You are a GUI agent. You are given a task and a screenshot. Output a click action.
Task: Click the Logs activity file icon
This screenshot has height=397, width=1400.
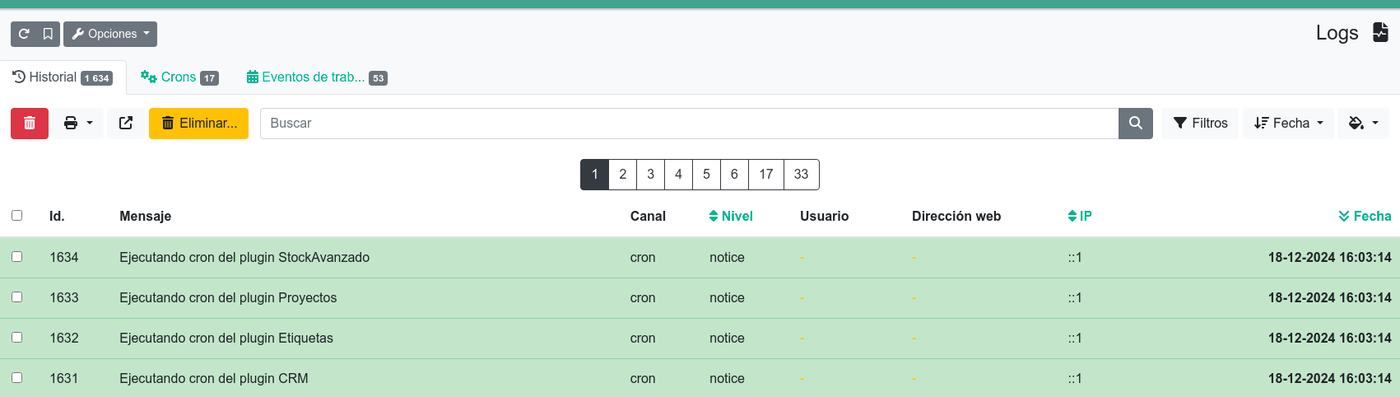[x=1380, y=33]
